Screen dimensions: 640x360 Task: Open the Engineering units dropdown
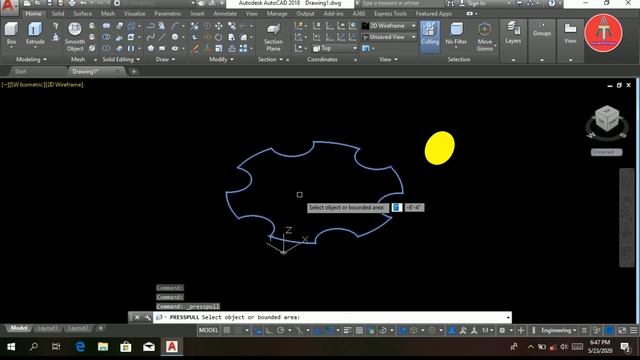coord(558,330)
